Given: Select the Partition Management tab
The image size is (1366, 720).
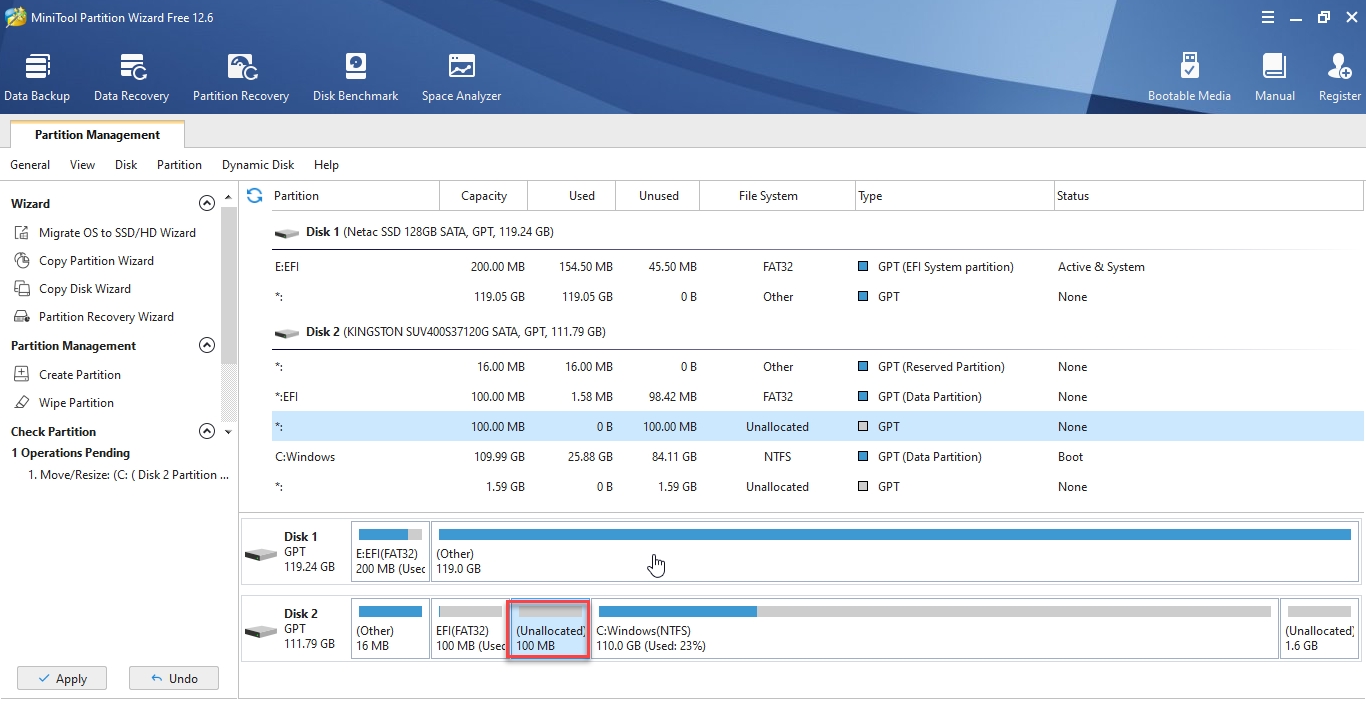Looking at the screenshot, I should pyautogui.click(x=97, y=135).
